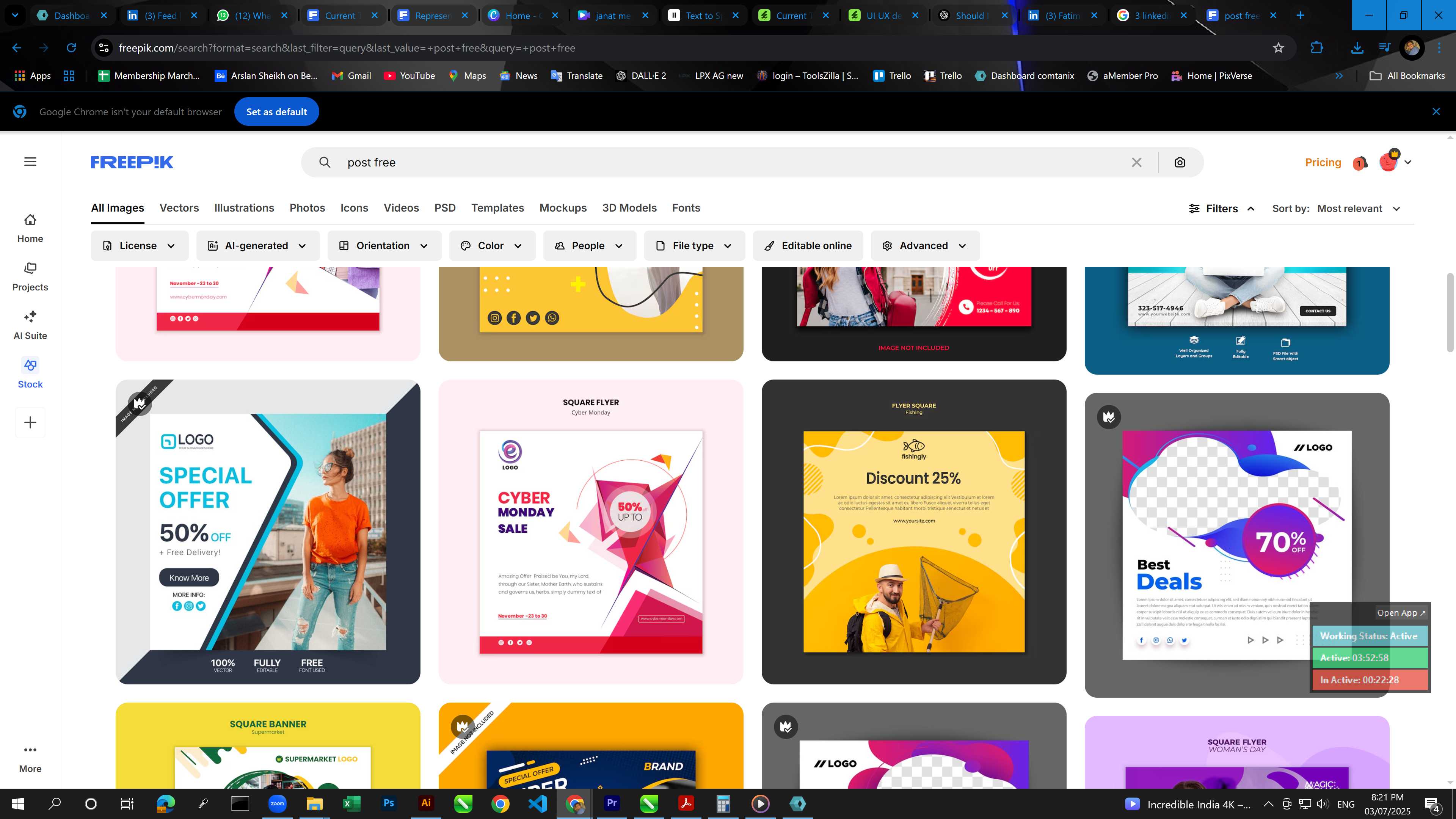The height and width of the screenshot is (819, 1456).
Task: Open Windows Start menu
Action: (17, 803)
